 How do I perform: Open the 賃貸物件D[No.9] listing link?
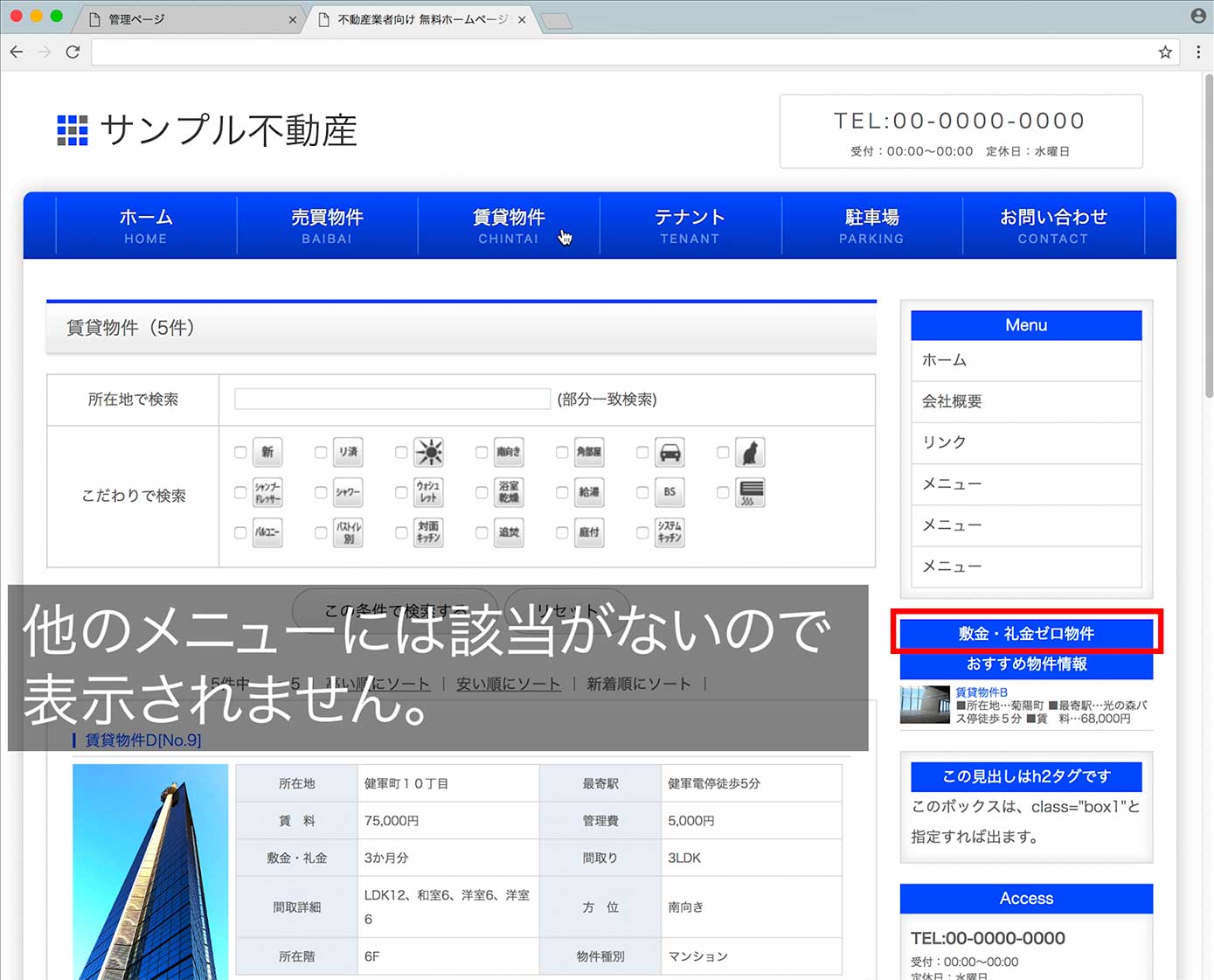[x=143, y=740]
